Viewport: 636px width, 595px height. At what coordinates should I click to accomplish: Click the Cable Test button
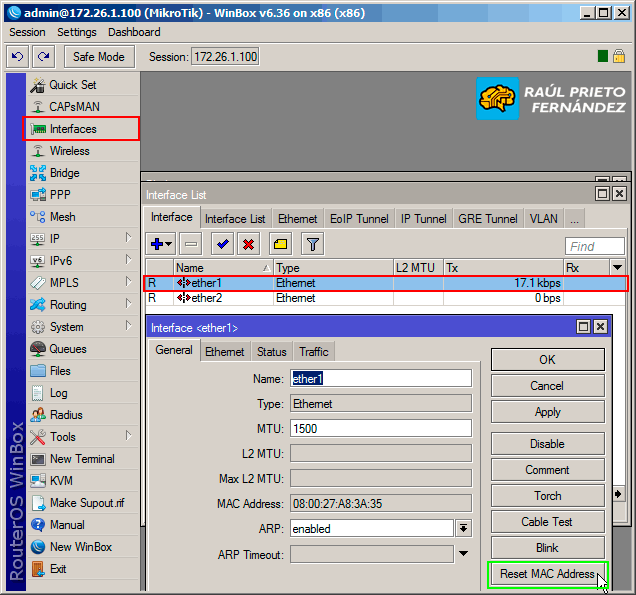[x=547, y=522]
